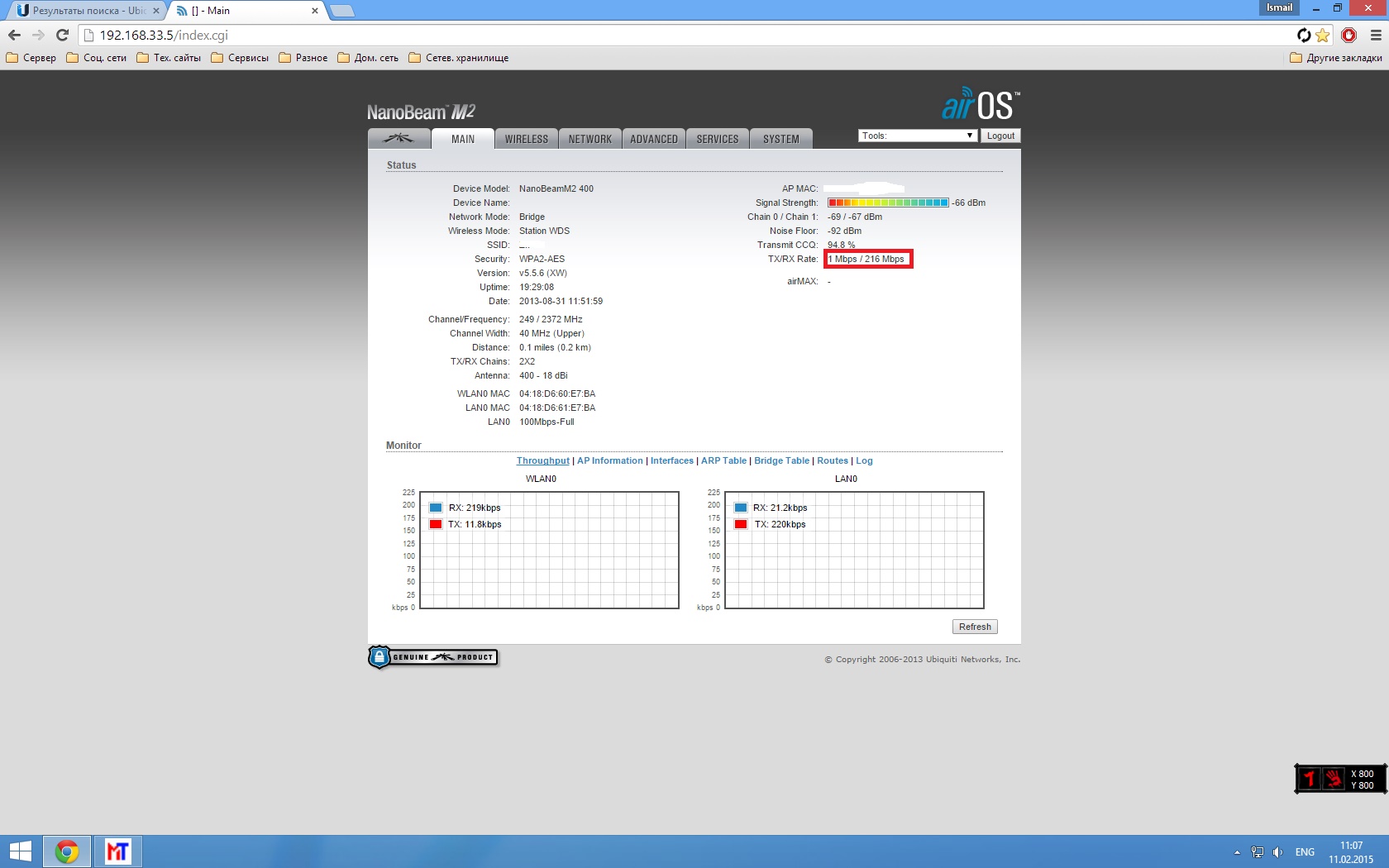Click the Logout button

(x=1000, y=136)
